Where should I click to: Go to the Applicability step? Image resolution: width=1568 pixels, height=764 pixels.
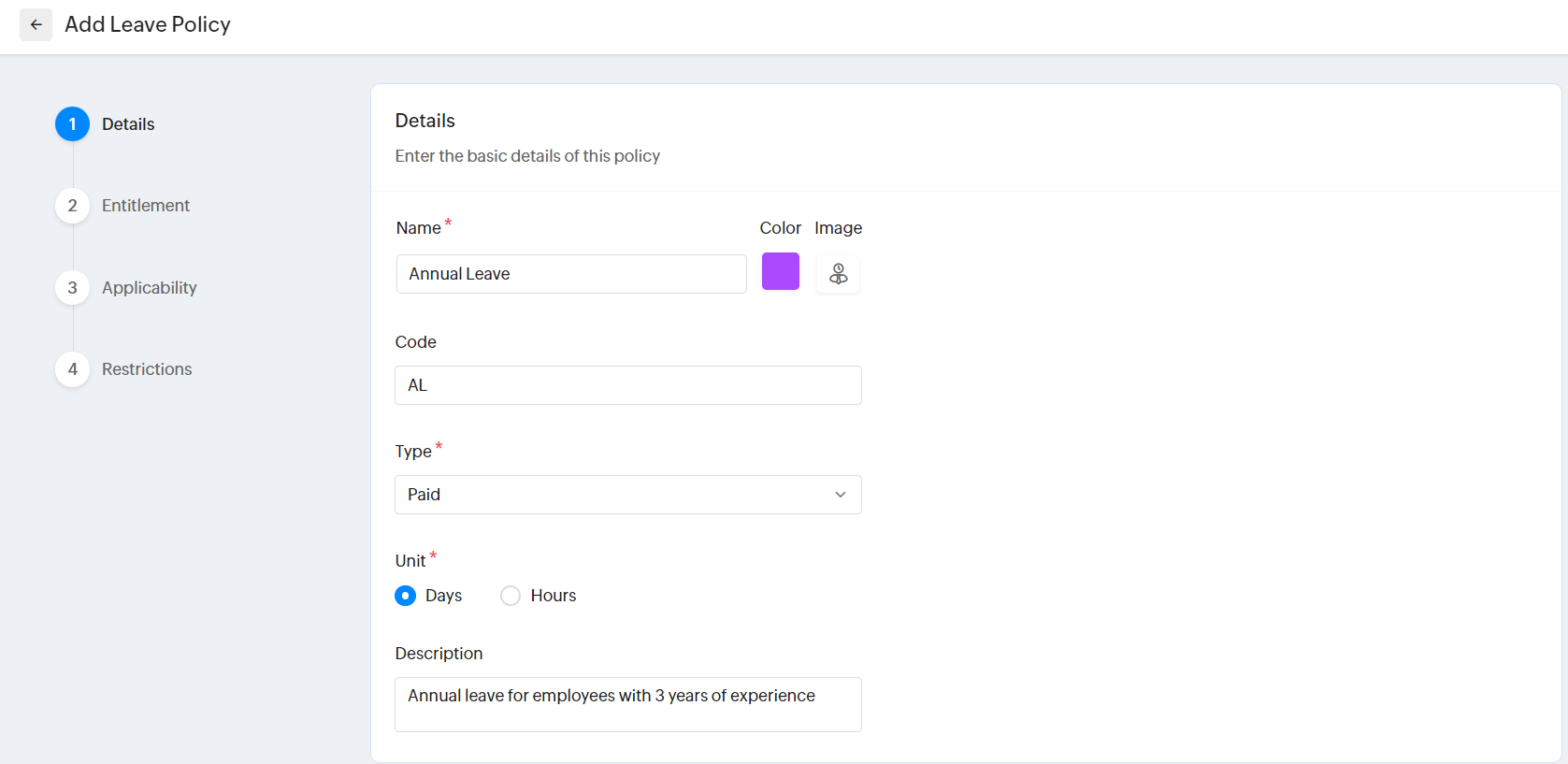click(150, 288)
